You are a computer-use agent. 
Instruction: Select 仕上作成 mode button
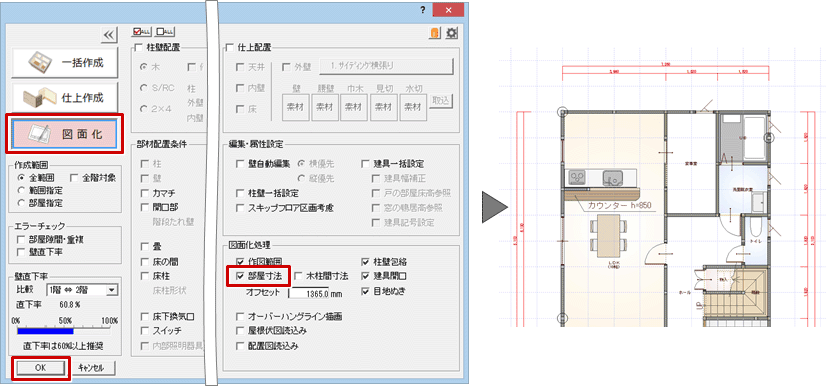(x=65, y=98)
